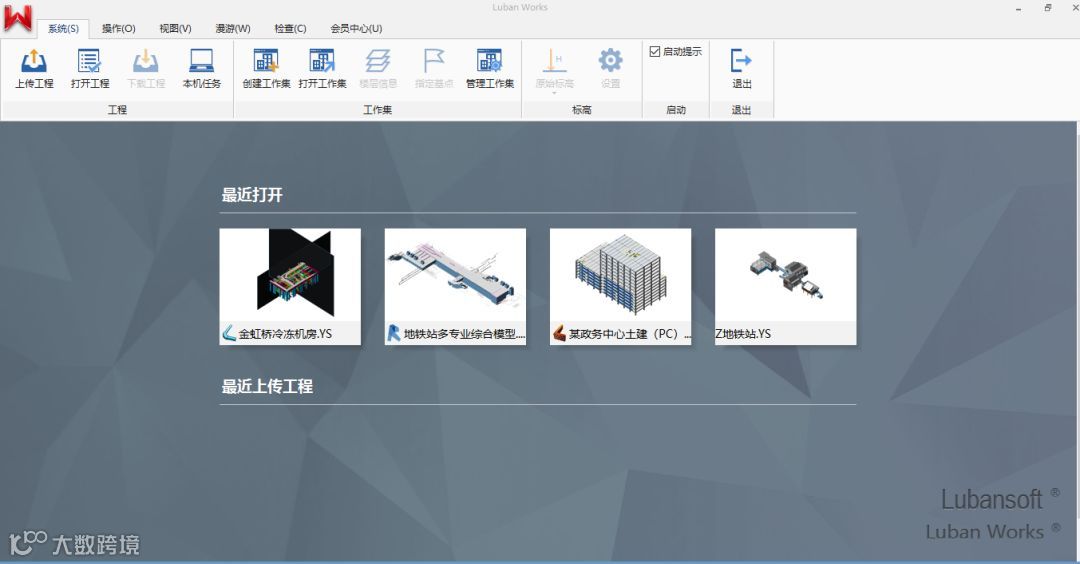1080x564 pixels.
Task: Open a project with 打开工程
Action: (90, 69)
